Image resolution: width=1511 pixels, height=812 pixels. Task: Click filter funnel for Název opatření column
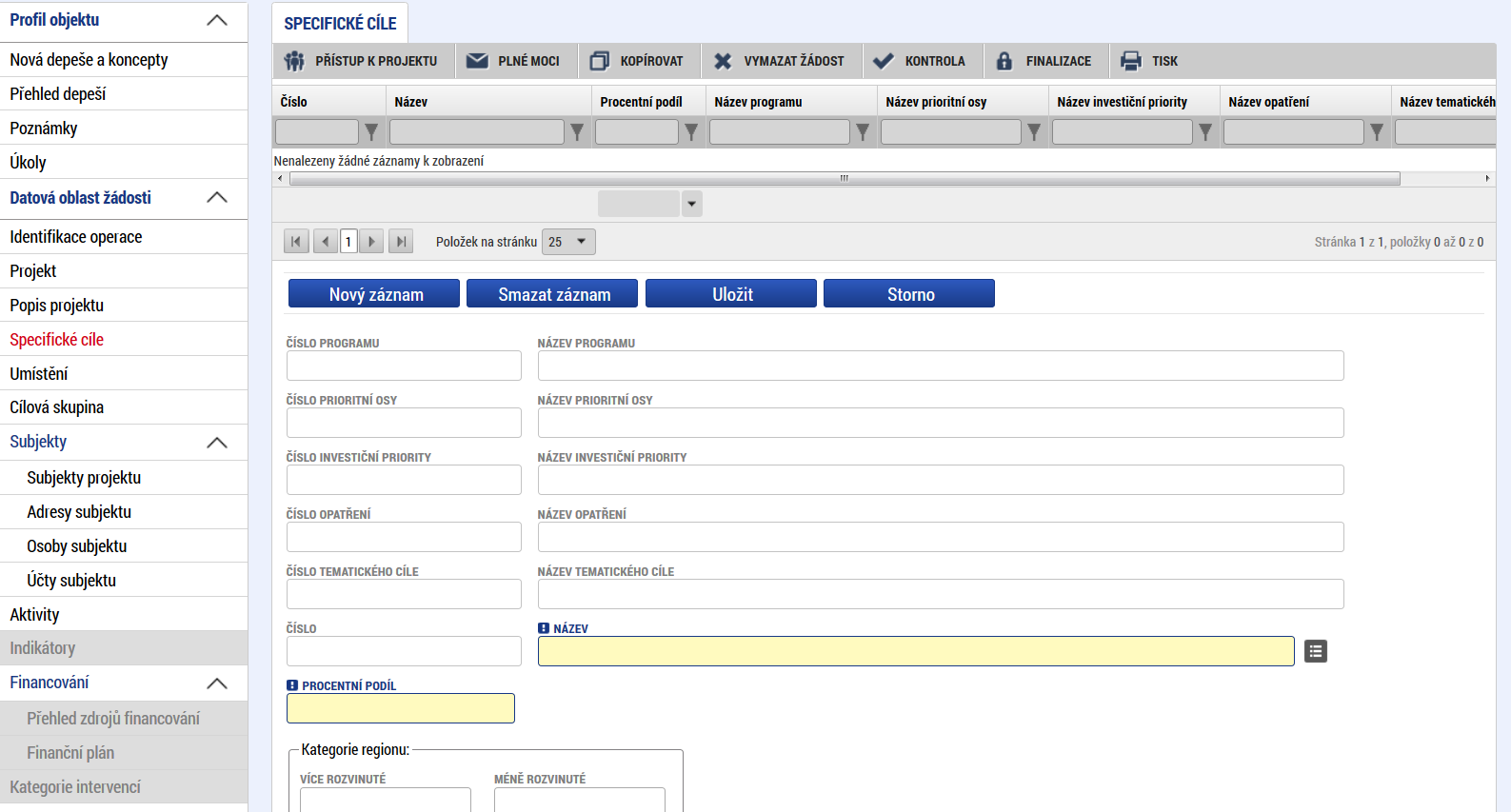coord(1377,132)
